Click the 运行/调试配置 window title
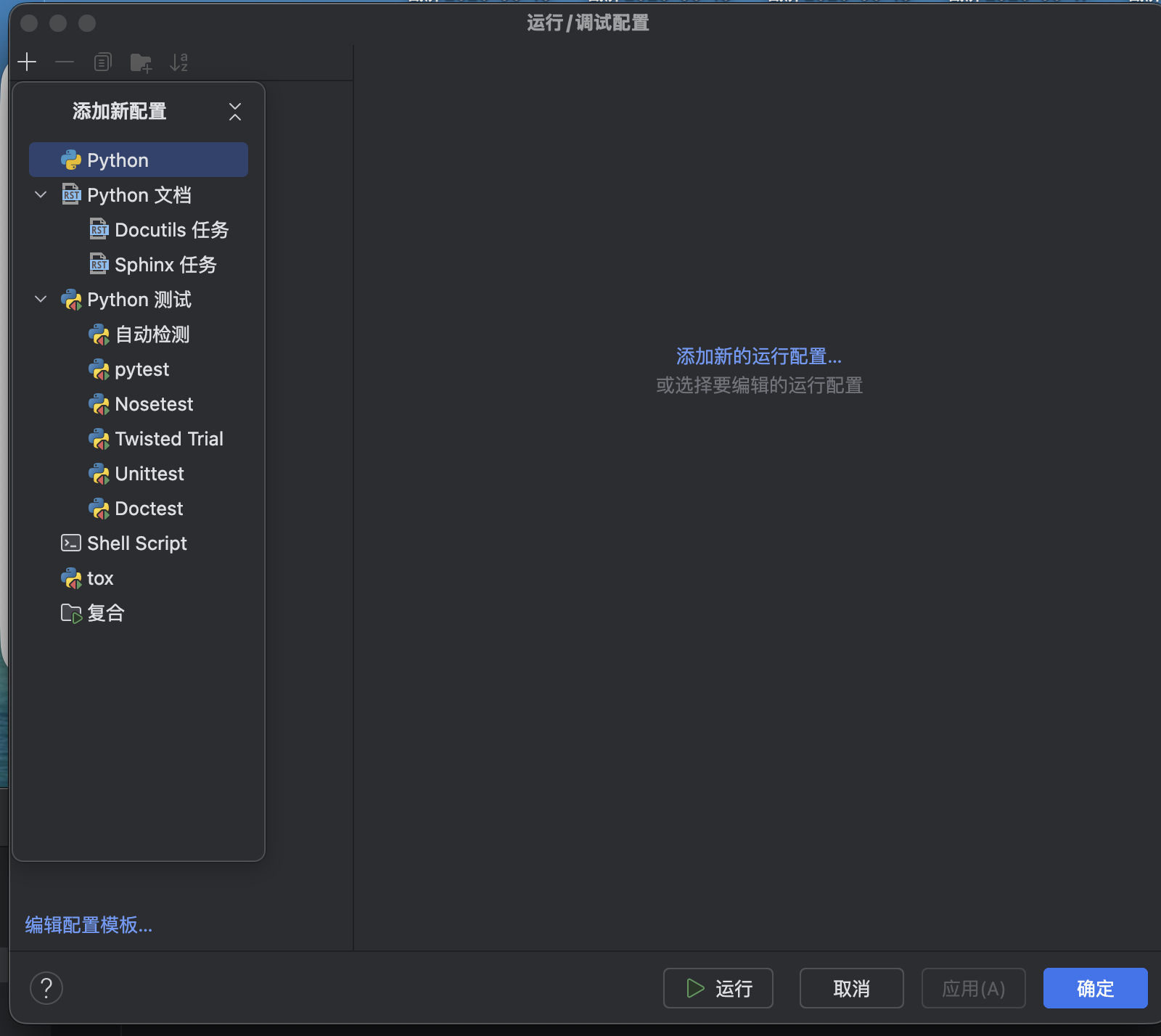This screenshot has width=1161, height=1036. [x=588, y=23]
